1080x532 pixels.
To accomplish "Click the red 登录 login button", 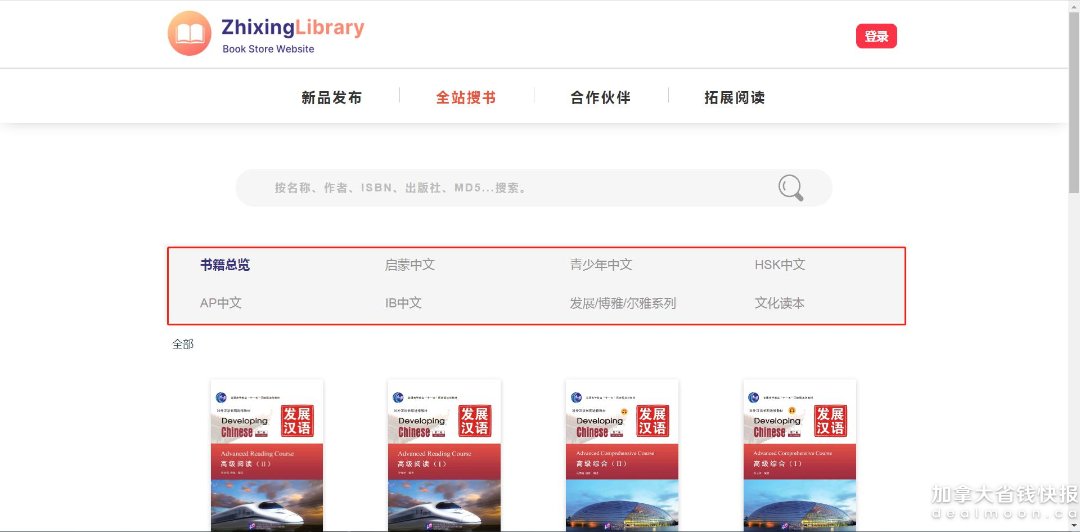I will 876,37.
